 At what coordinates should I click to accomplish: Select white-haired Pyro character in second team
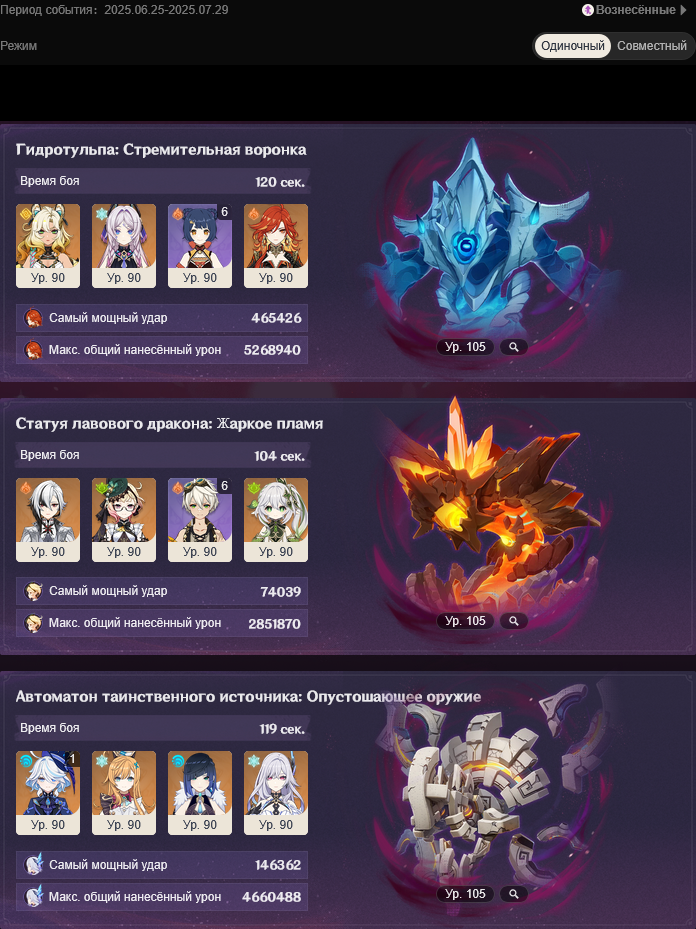48,520
